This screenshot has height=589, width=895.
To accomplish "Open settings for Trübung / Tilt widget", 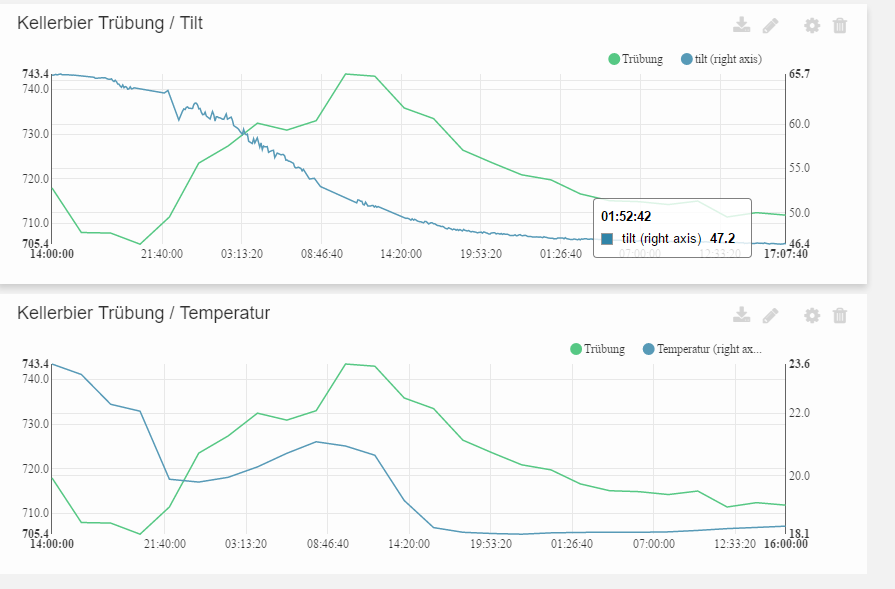I will (x=812, y=25).
